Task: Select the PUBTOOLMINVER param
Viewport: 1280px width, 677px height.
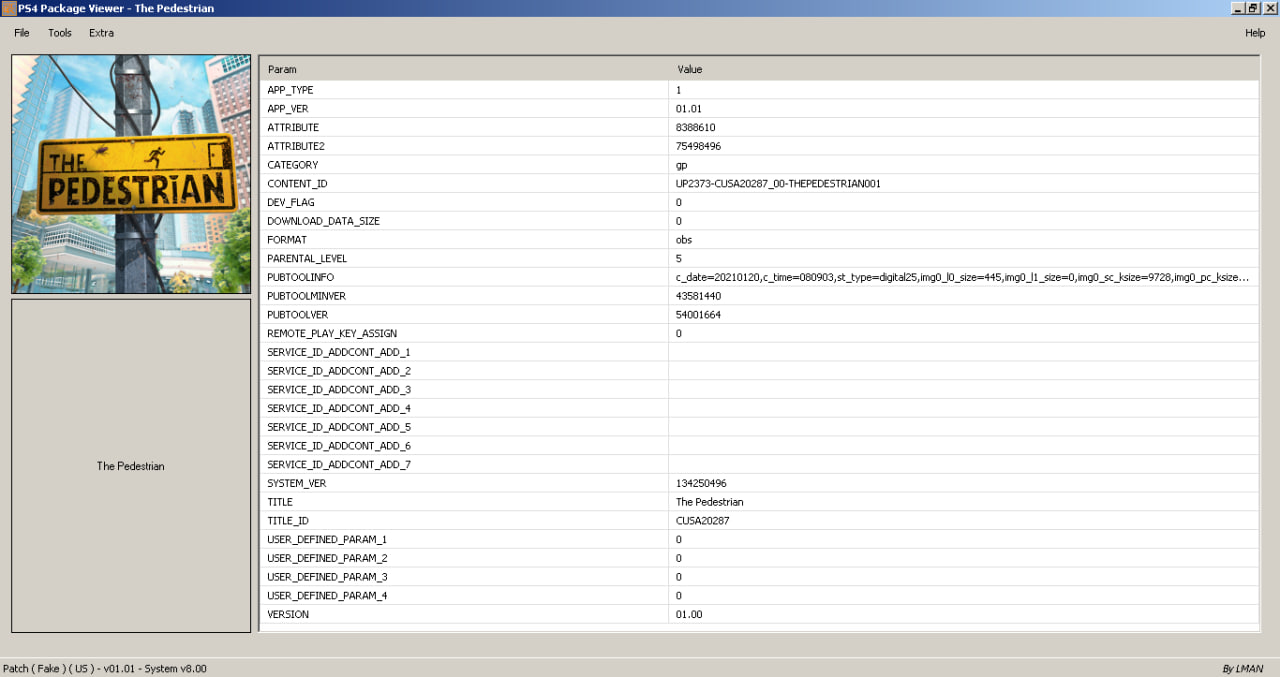Action: point(306,296)
